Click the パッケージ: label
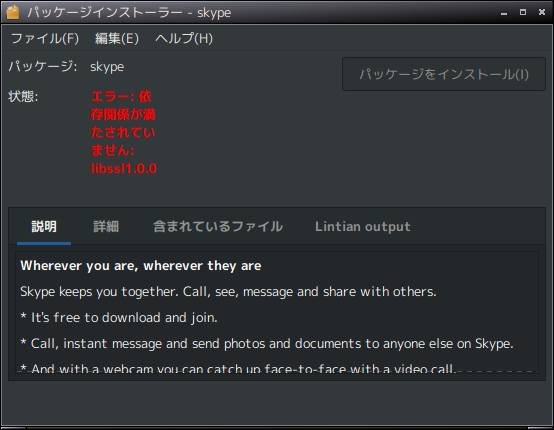The width and height of the screenshot is (554, 430). (x=43, y=66)
